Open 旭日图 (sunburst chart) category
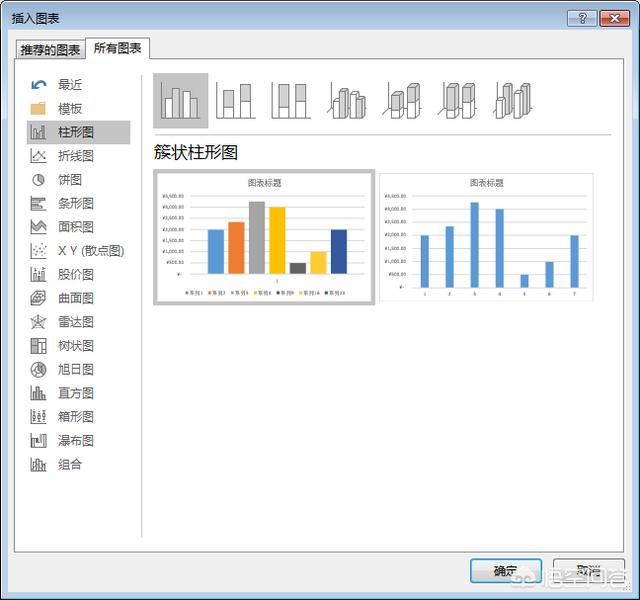The width and height of the screenshot is (640, 600). (x=76, y=369)
